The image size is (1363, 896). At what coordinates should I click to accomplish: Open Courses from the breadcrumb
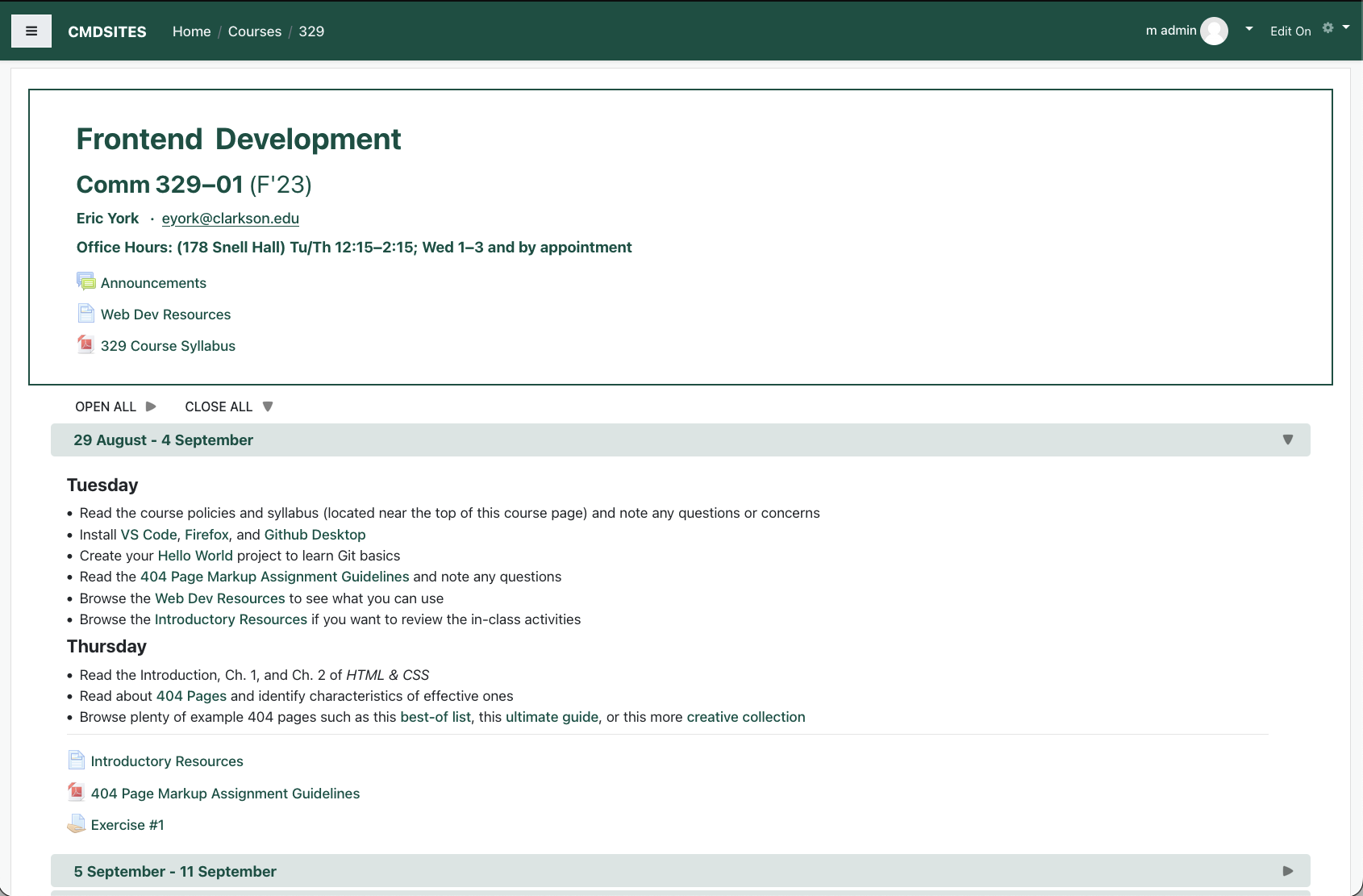pyautogui.click(x=255, y=31)
